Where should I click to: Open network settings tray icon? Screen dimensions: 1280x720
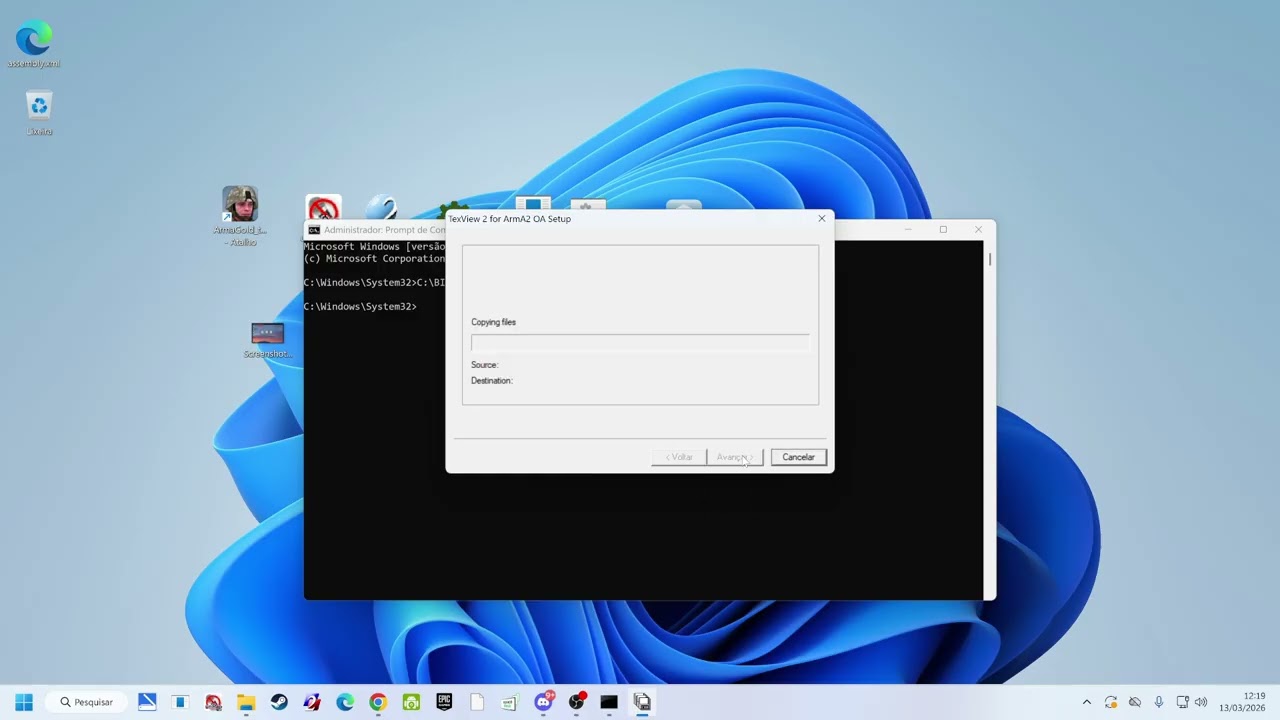1183,702
